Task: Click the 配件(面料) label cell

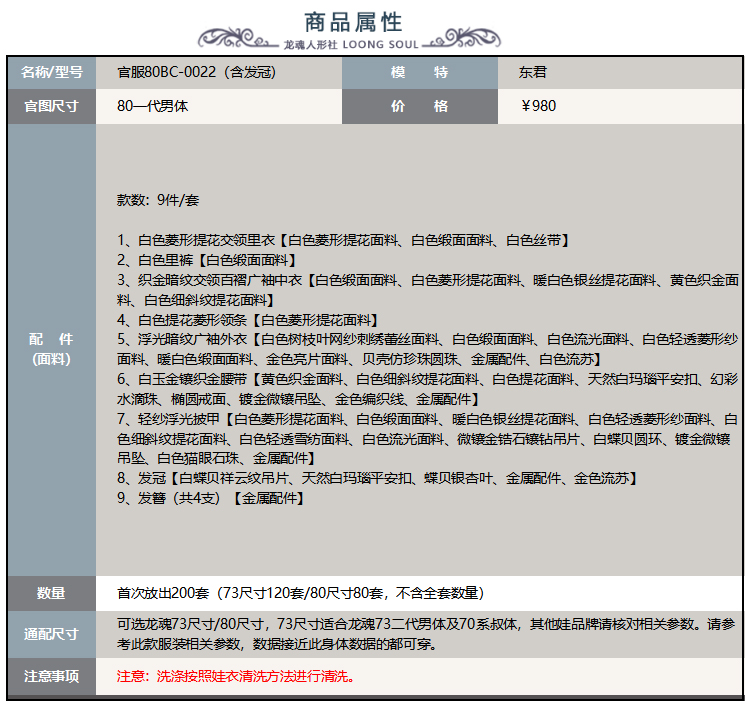Action: (52, 350)
